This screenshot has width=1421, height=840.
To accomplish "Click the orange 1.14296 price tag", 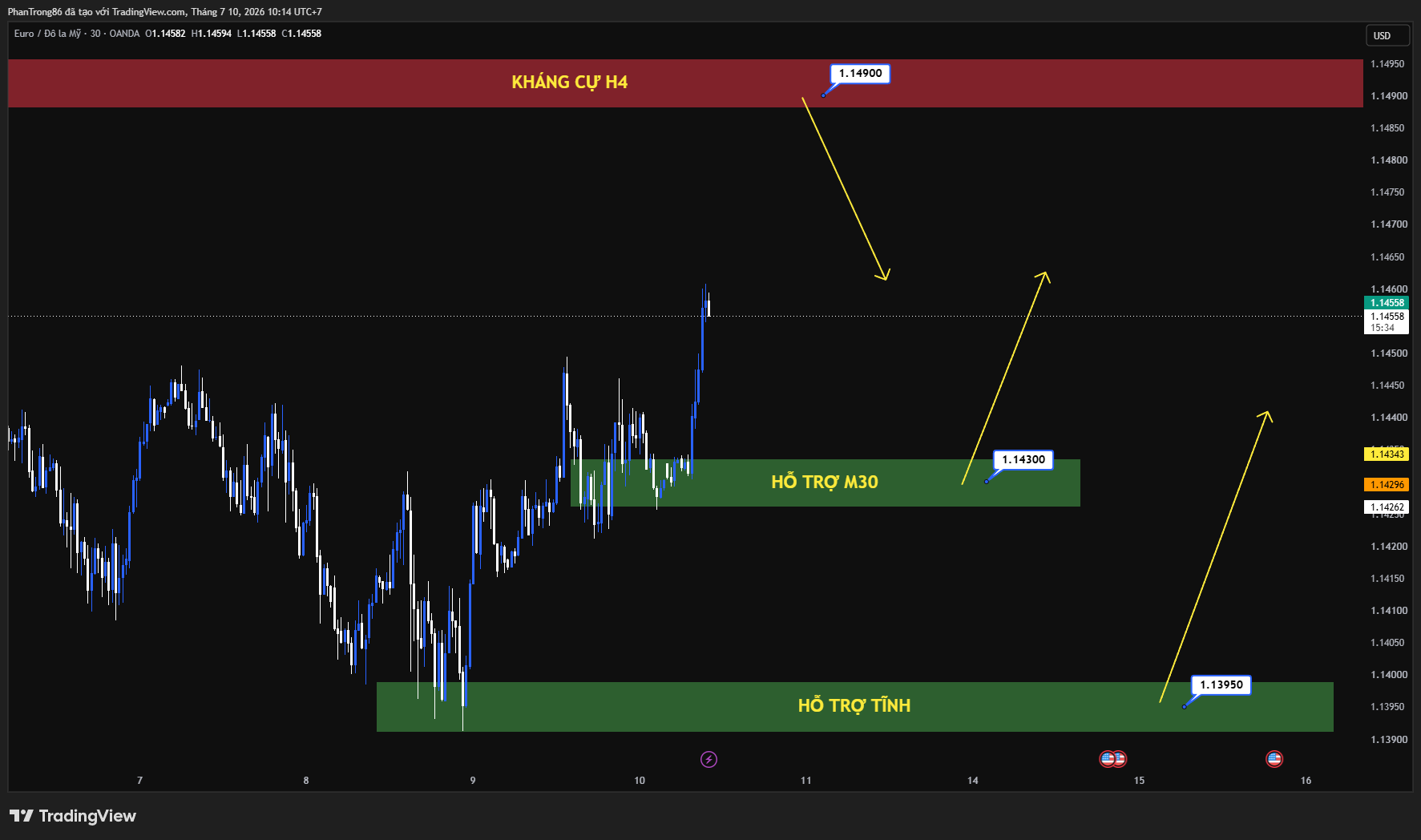I will [1387, 485].
